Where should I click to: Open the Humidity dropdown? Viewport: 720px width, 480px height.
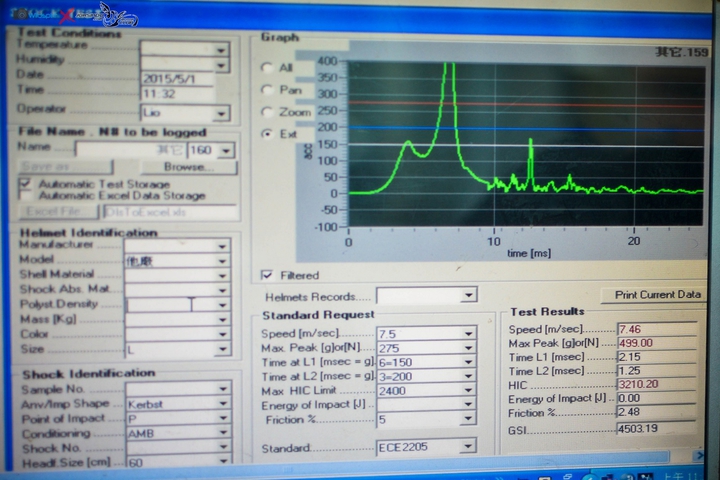click(221, 65)
